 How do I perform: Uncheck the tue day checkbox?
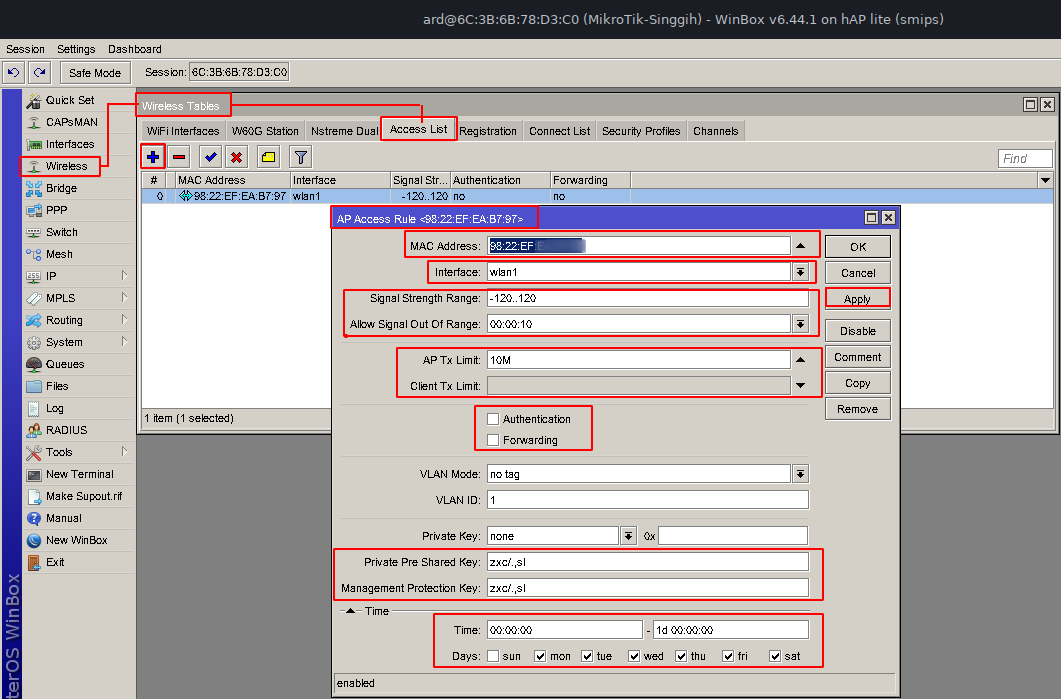(x=587, y=656)
